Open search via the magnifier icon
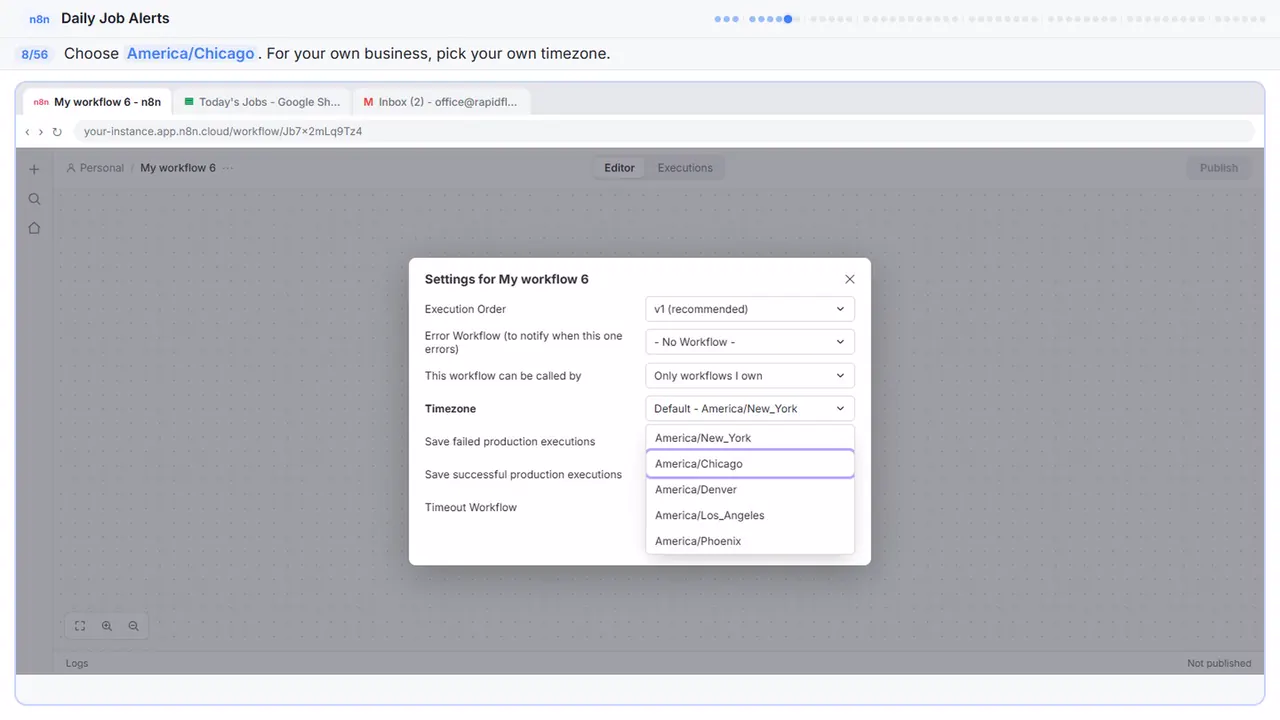 point(34,199)
